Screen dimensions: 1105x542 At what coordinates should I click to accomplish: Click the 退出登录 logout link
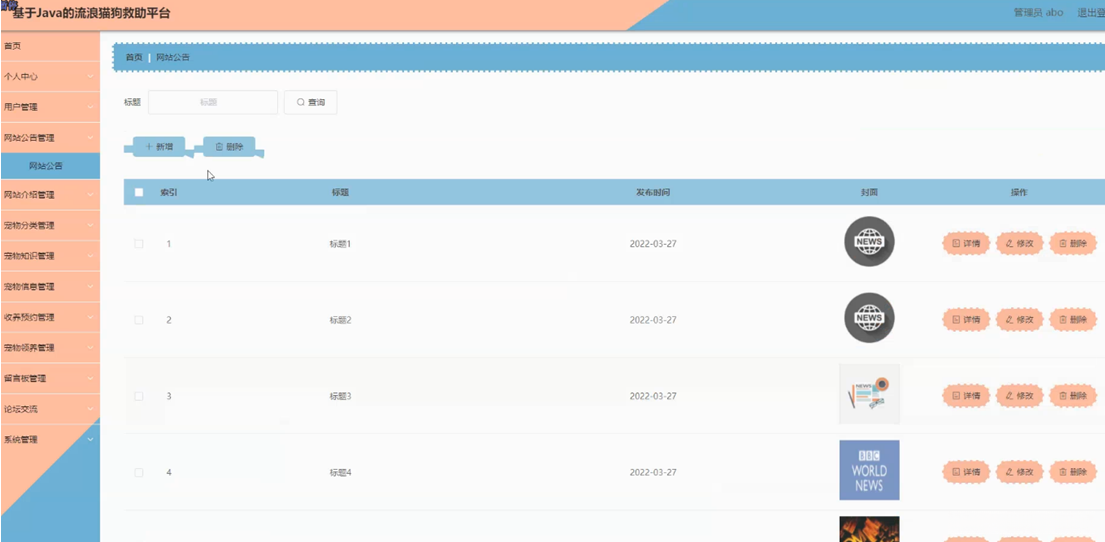(x=1091, y=13)
